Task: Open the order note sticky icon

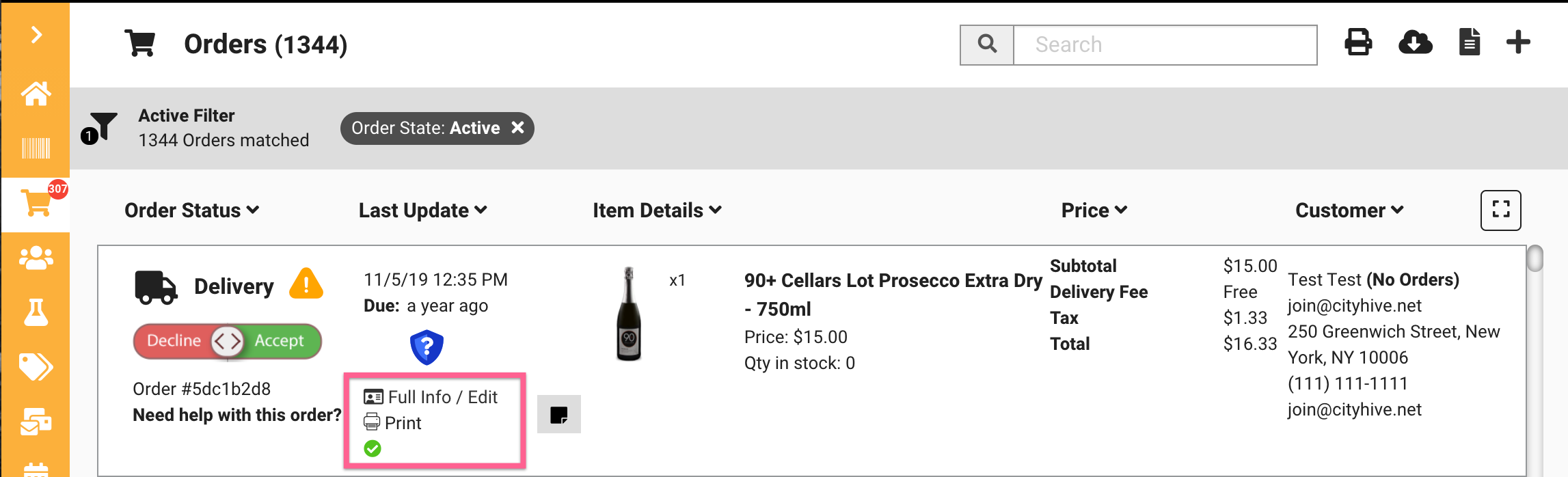Action: [558, 414]
